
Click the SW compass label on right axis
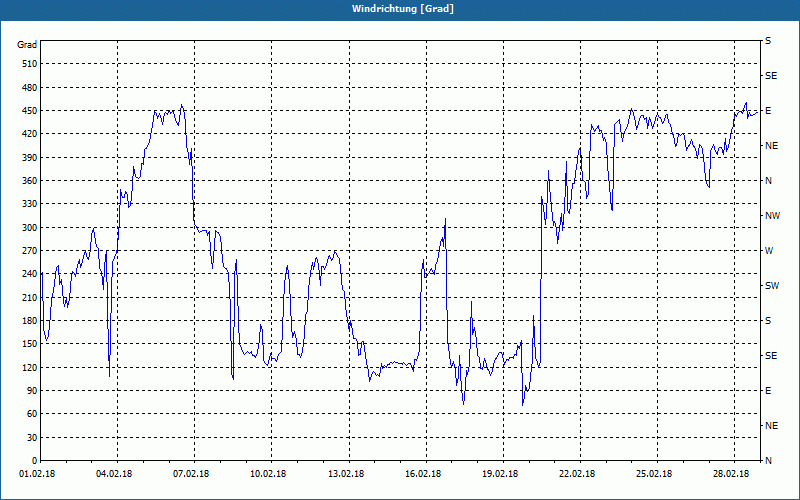[x=772, y=286]
